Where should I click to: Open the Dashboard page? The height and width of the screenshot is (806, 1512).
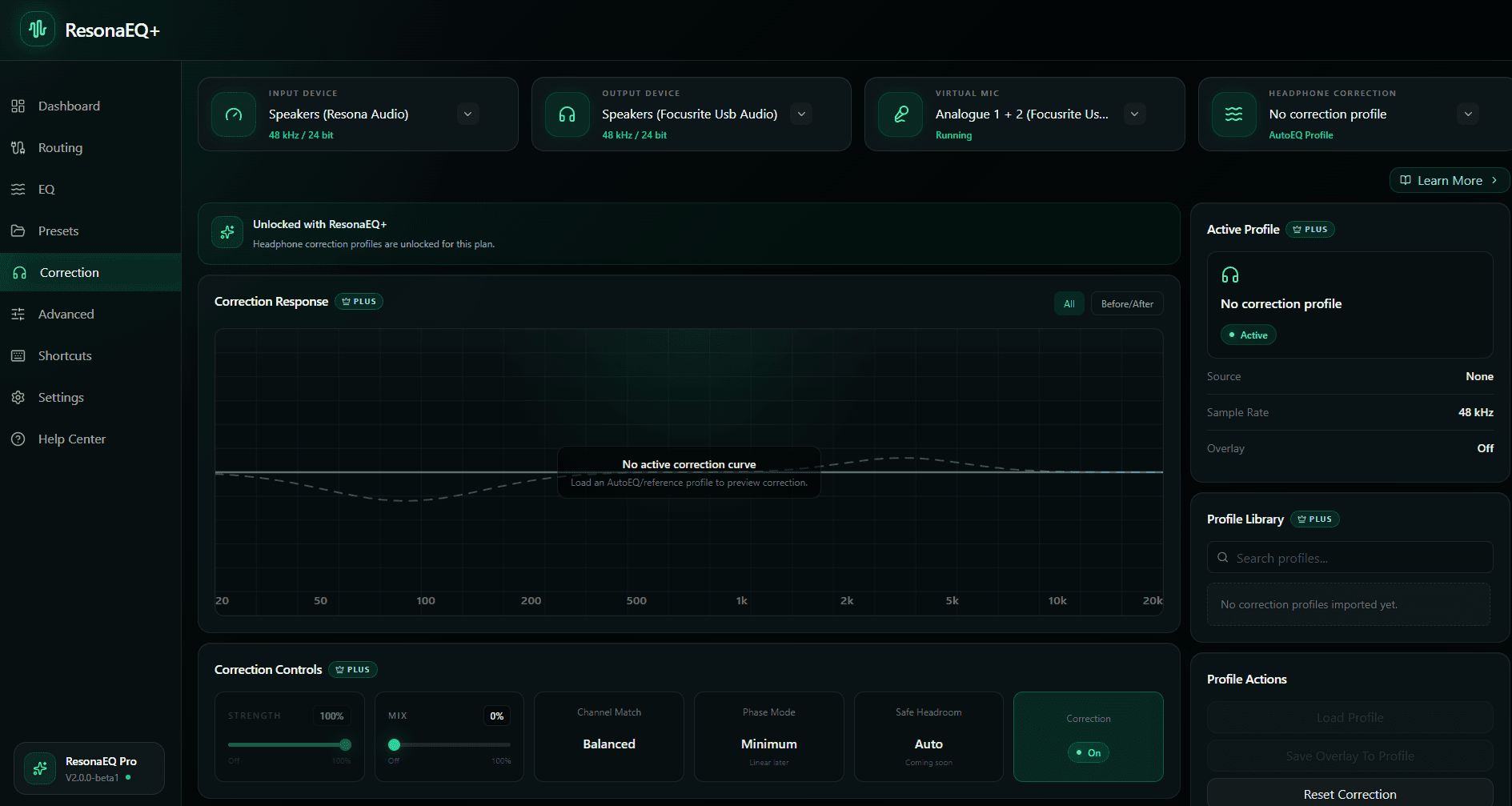click(x=90, y=106)
